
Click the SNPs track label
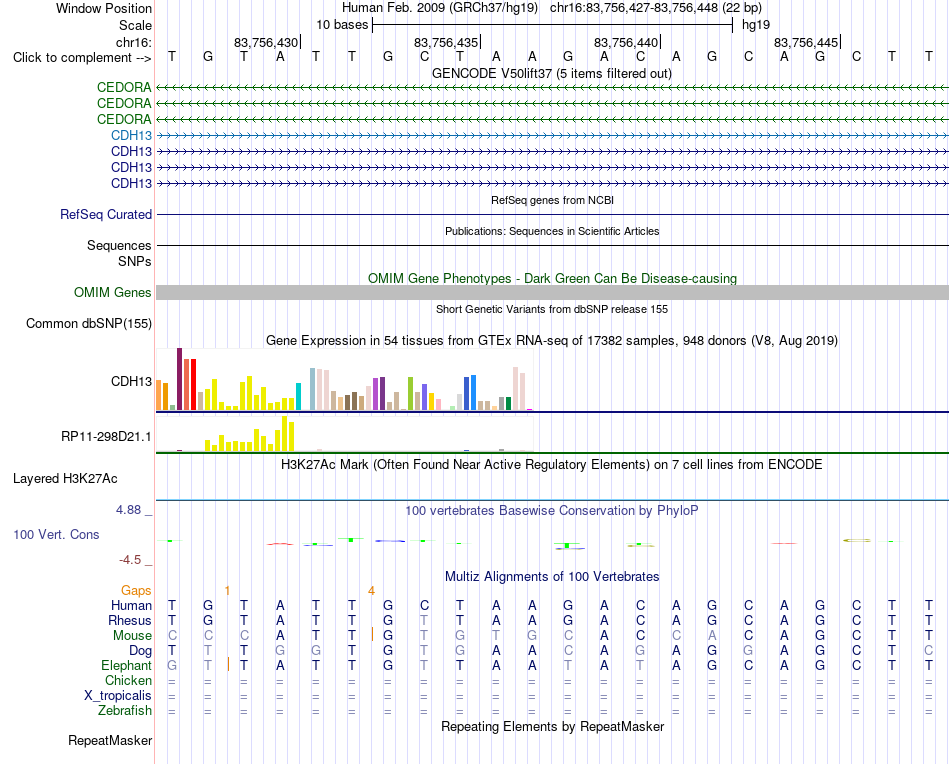point(135,261)
